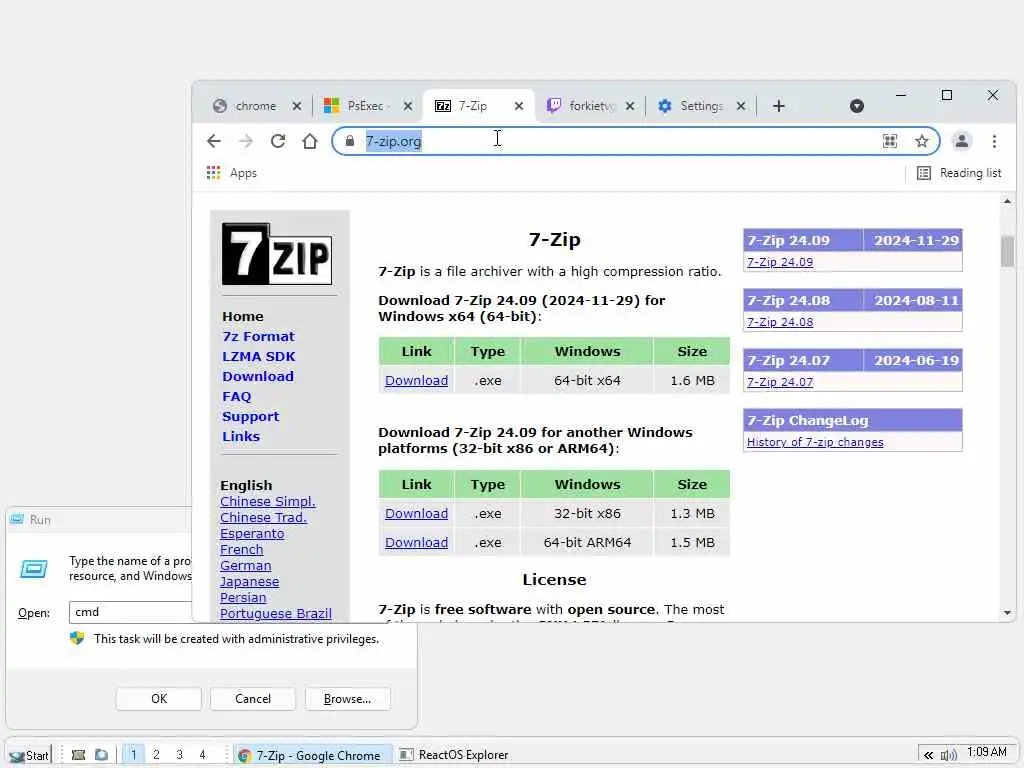Switch language to French
1024x768 pixels.
coord(242,549)
